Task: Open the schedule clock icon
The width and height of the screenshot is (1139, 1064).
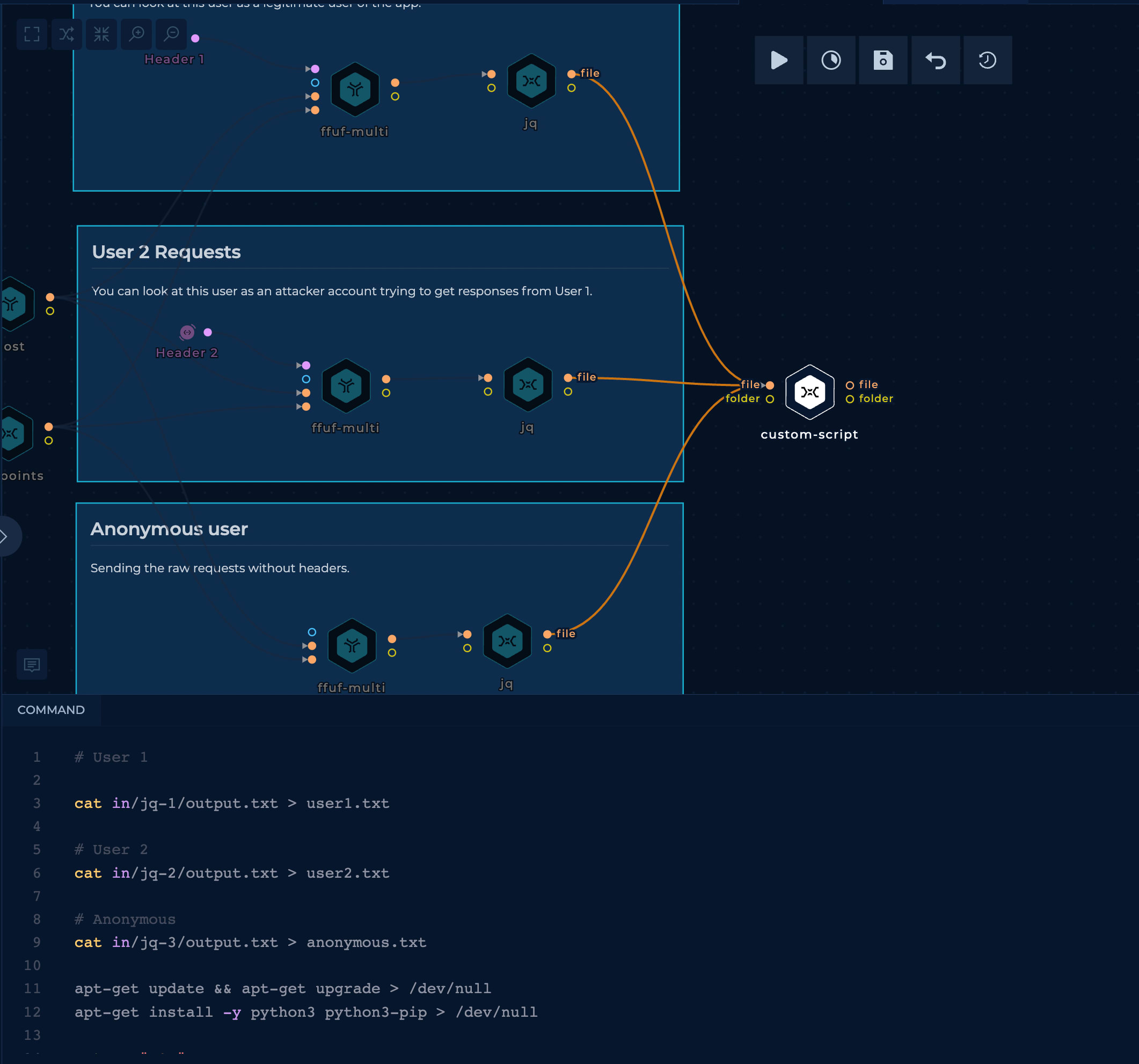Action: (x=831, y=60)
